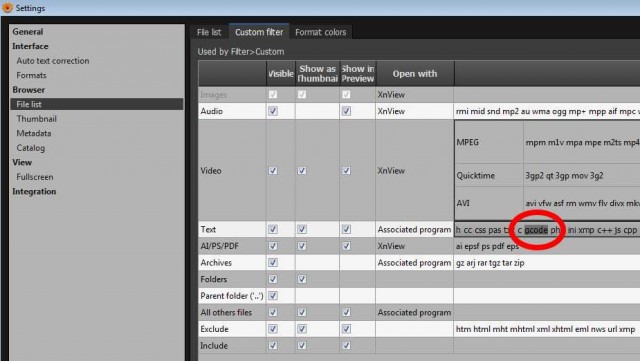640x361 pixels.
Task: Go to Fullscreen settings under View
Action: coord(35,177)
